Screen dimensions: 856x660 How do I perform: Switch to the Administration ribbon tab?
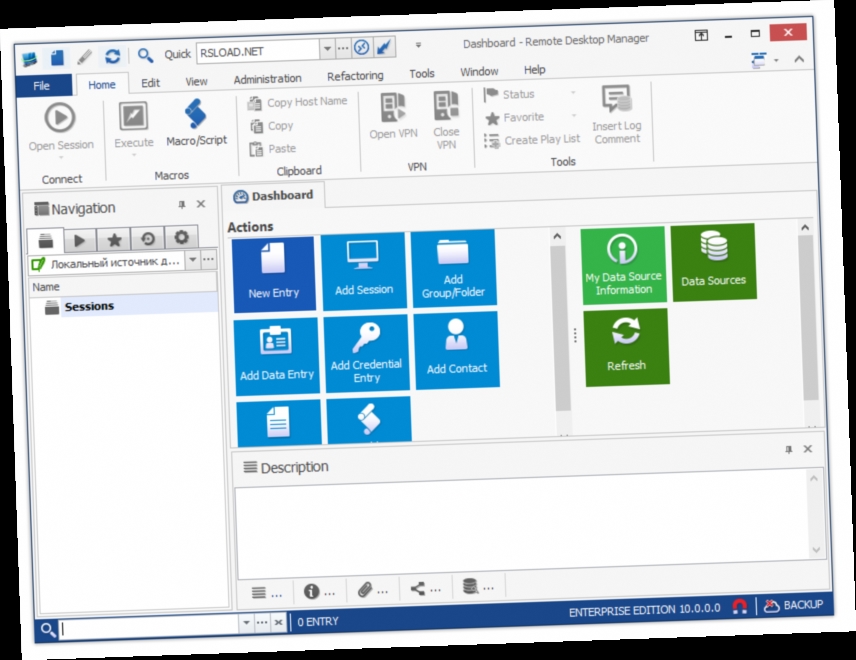(x=268, y=79)
